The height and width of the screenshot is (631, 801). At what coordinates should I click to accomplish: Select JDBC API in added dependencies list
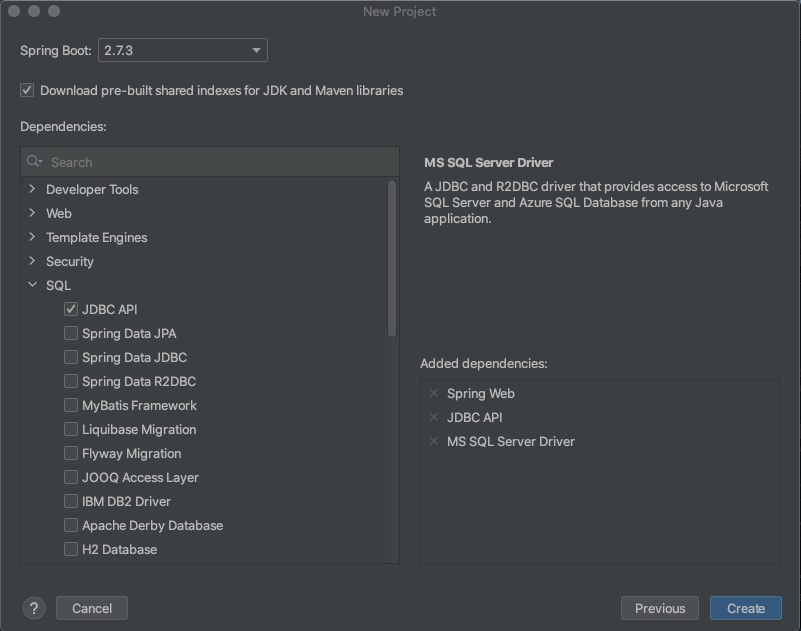click(475, 417)
